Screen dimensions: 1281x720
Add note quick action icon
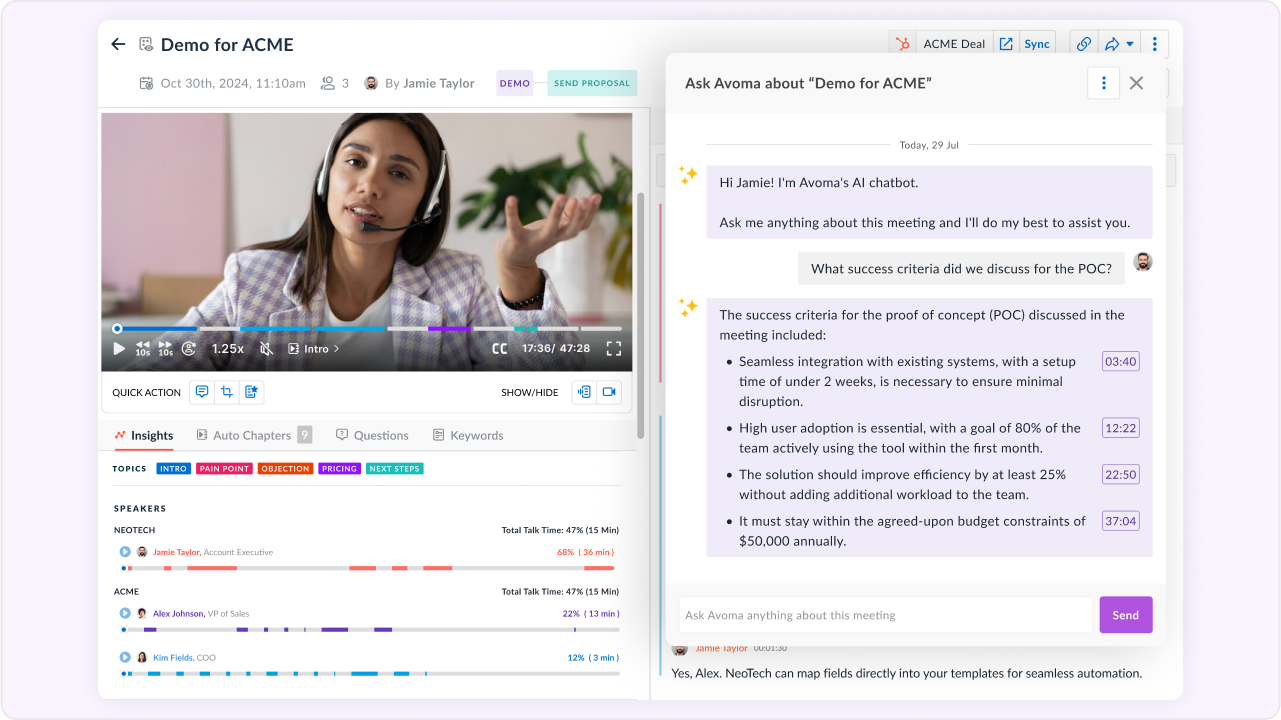coord(251,392)
